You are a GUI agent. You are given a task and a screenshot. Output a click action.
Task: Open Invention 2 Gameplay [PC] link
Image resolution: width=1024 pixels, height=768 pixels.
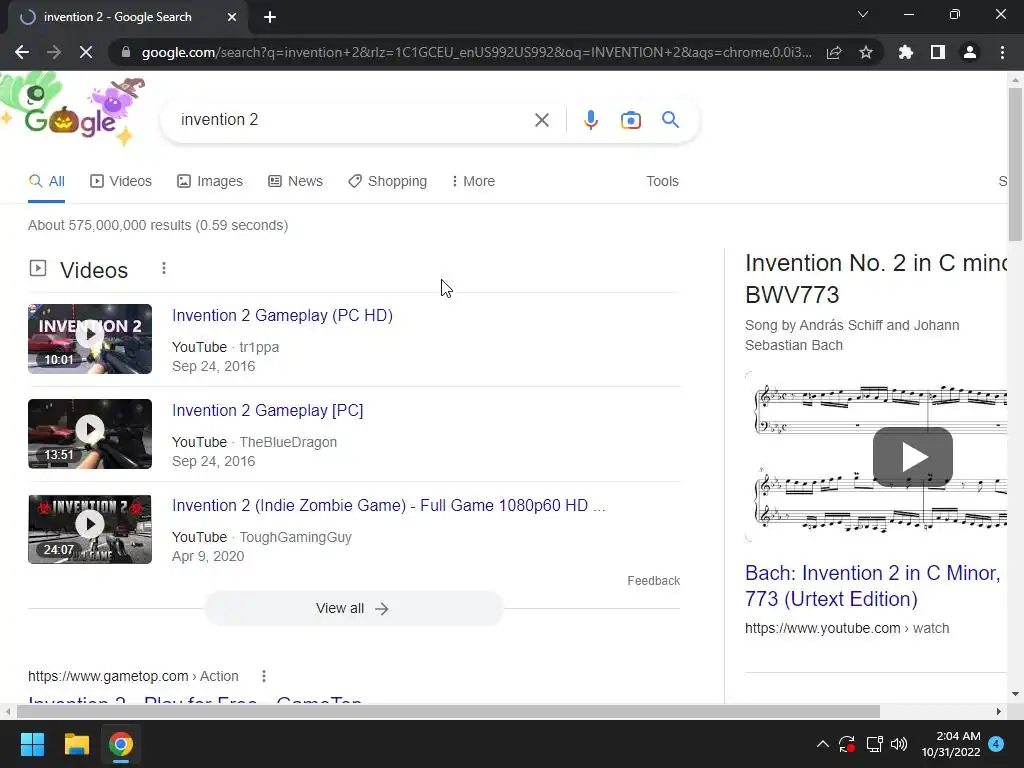pyautogui.click(x=268, y=410)
